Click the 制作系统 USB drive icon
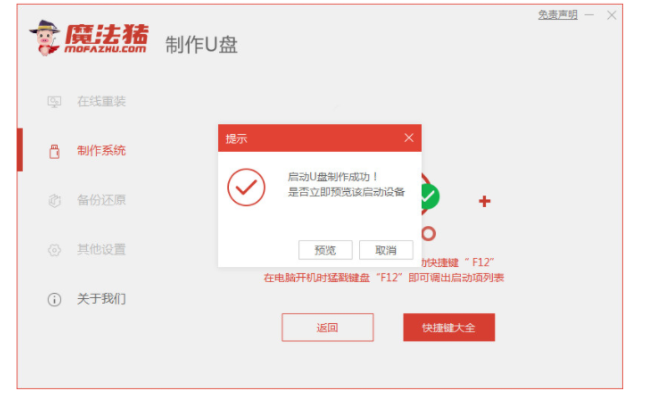The height and width of the screenshot is (409, 654). (54, 151)
